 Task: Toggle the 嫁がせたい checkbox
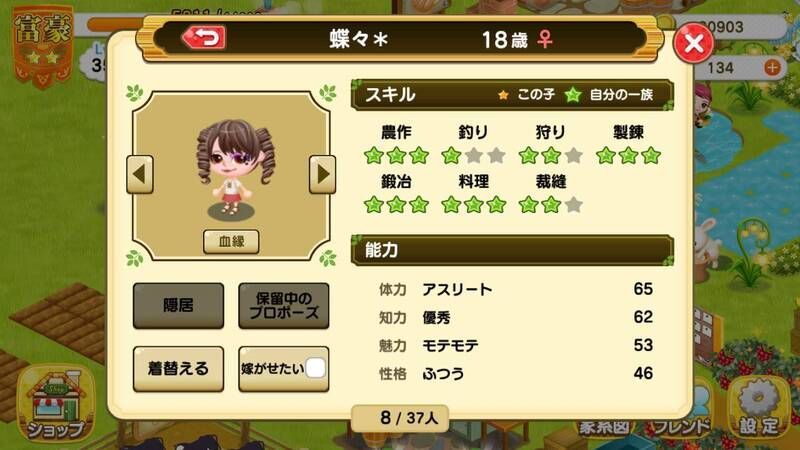click(x=315, y=368)
